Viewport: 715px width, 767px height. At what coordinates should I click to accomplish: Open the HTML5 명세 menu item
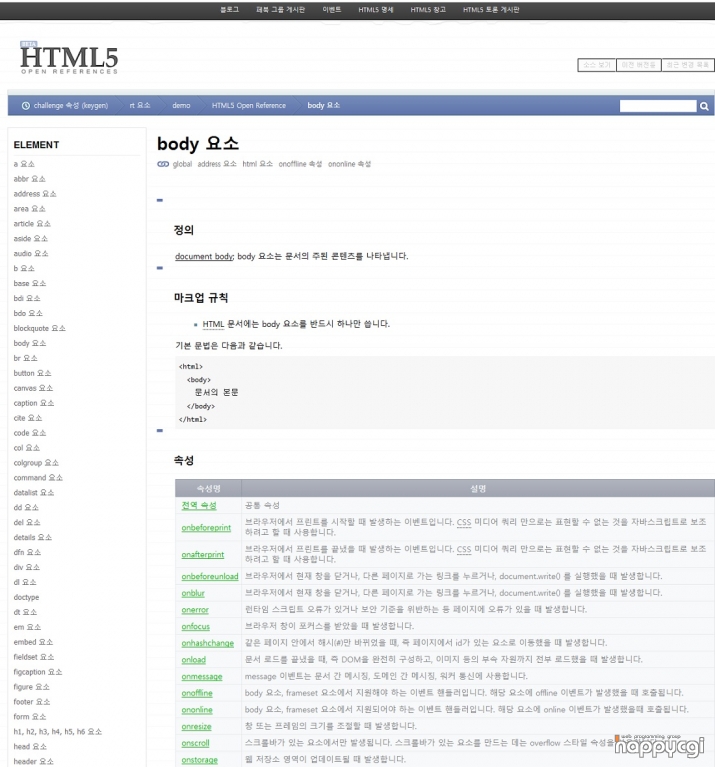point(376,10)
